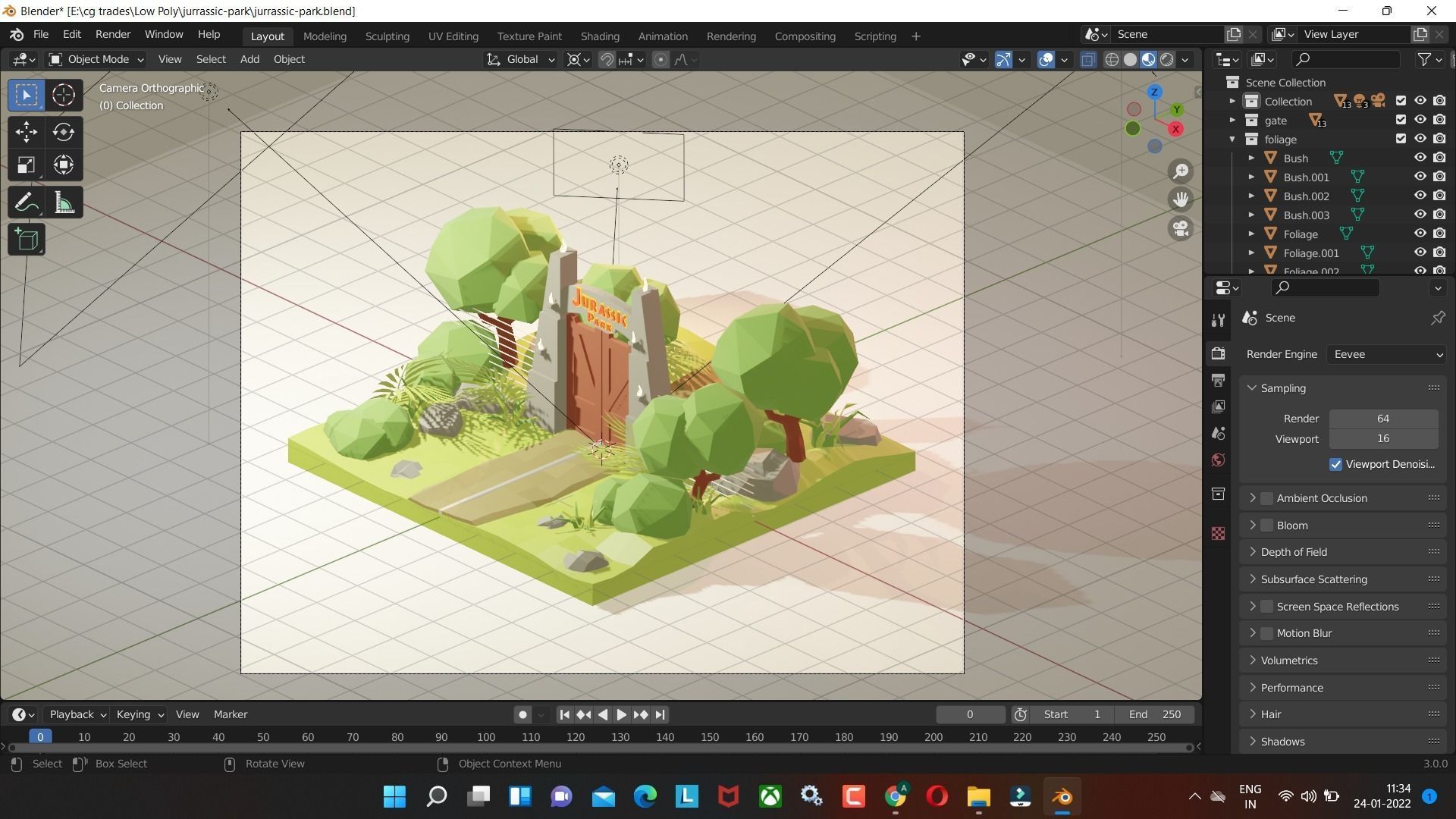Open the Render menu
This screenshot has width=1456, height=819.
113,35
